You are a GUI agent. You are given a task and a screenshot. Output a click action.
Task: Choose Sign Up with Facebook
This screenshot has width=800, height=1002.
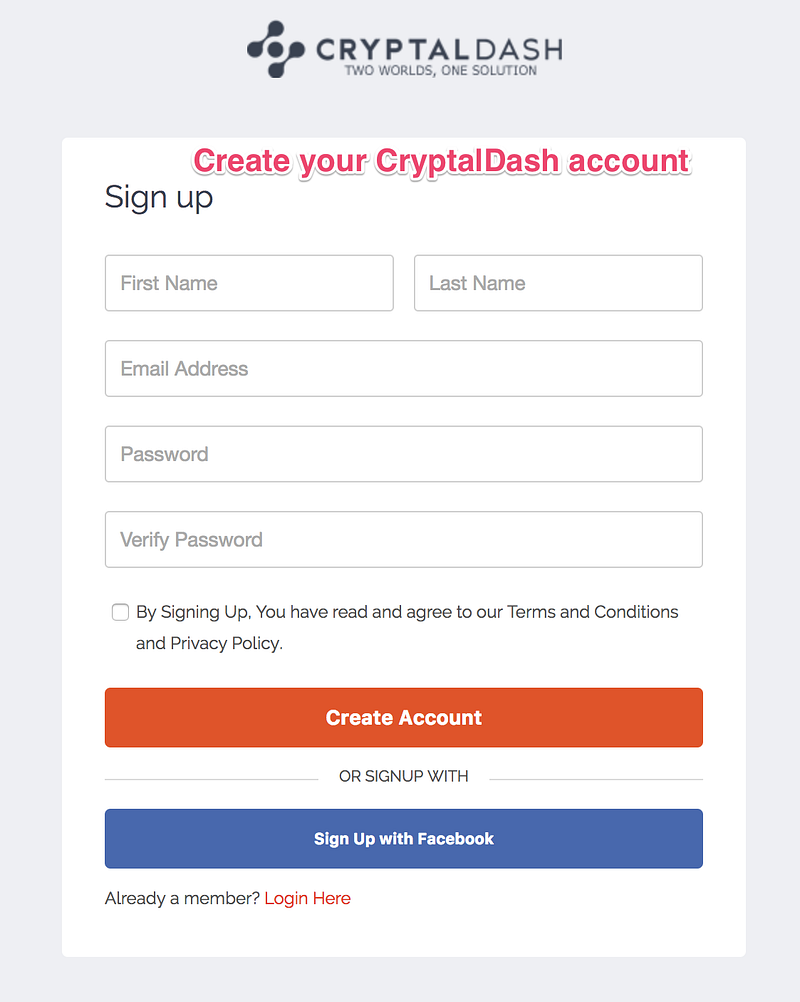tap(403, 839)
